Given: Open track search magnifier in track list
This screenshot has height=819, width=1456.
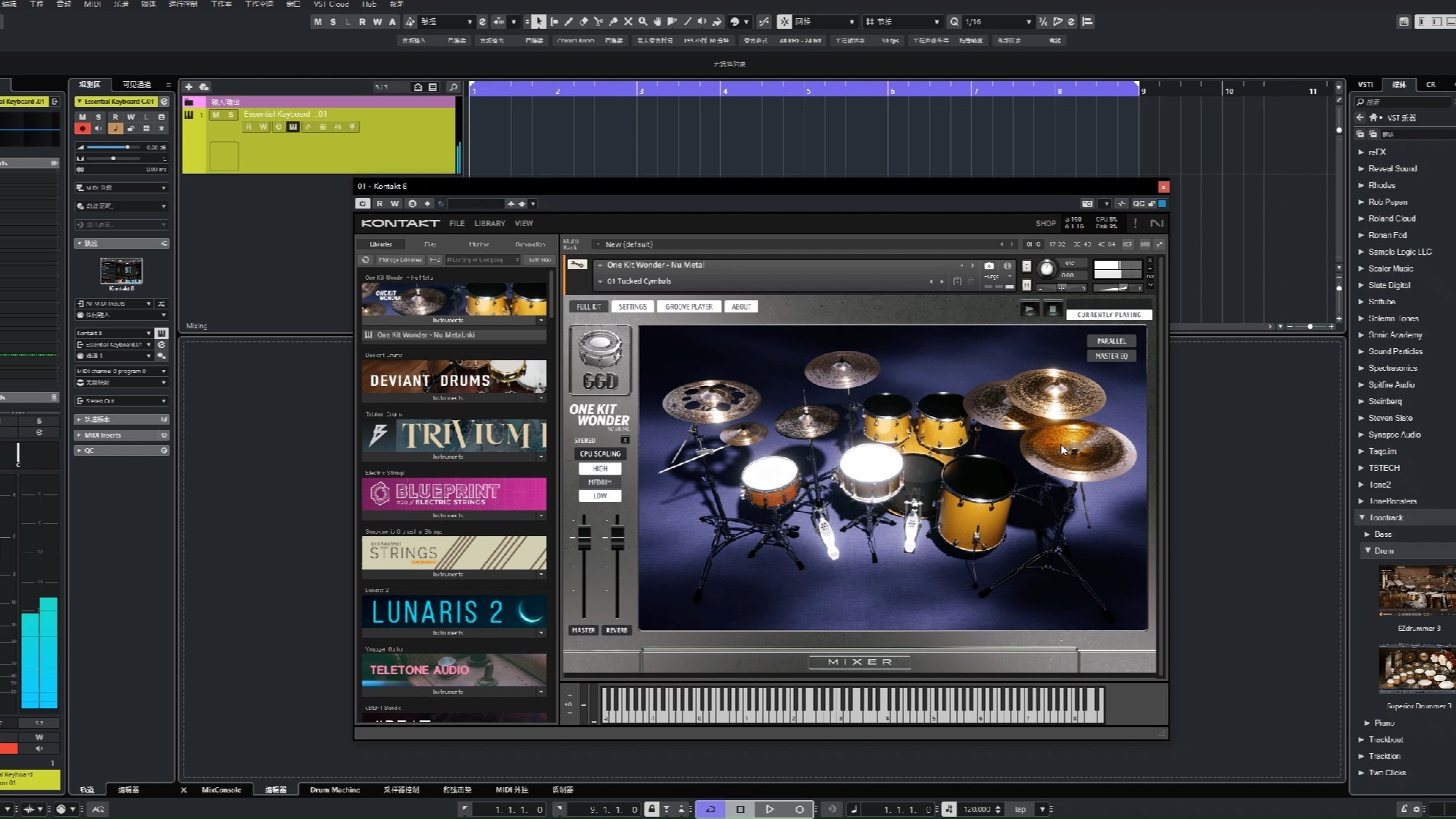Looking at the screenshot, I should click(x=453, y=87).
